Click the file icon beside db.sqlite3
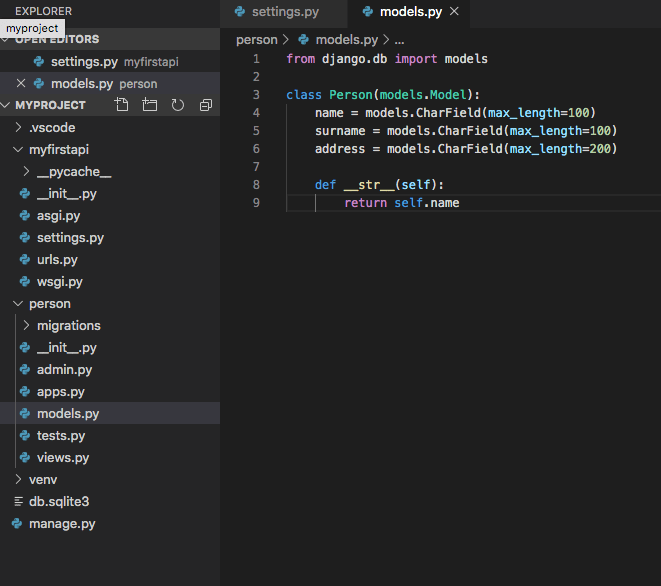Image resolution: width=661 pixels, height=586 pixels. pyautogui.click(x=19, y=501)
